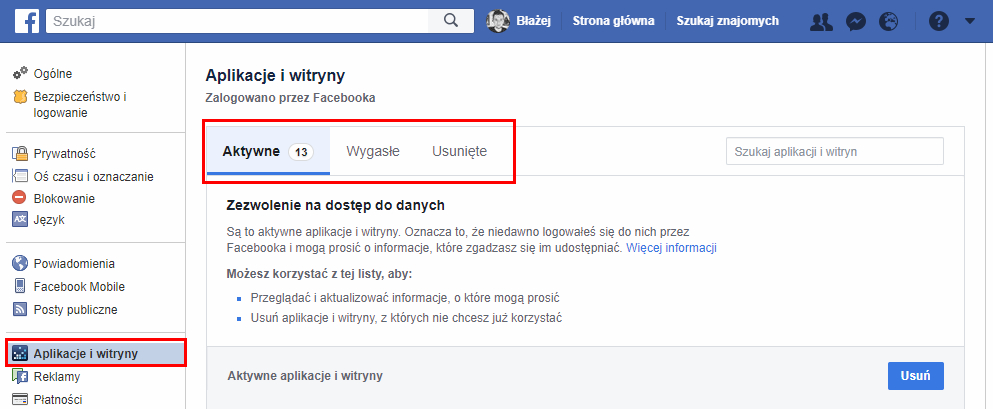Open Język settings
993x409 pixels.
point(49,220)
